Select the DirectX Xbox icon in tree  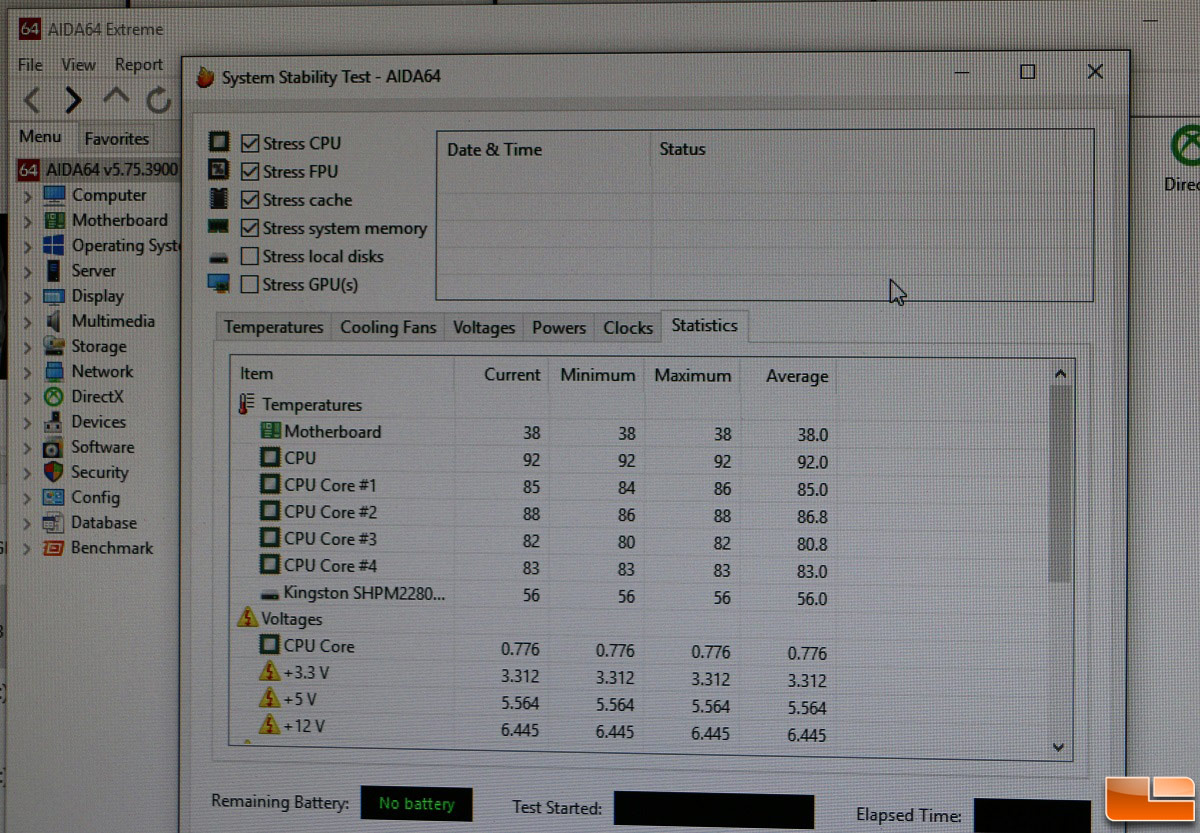[x=54, y=397]
